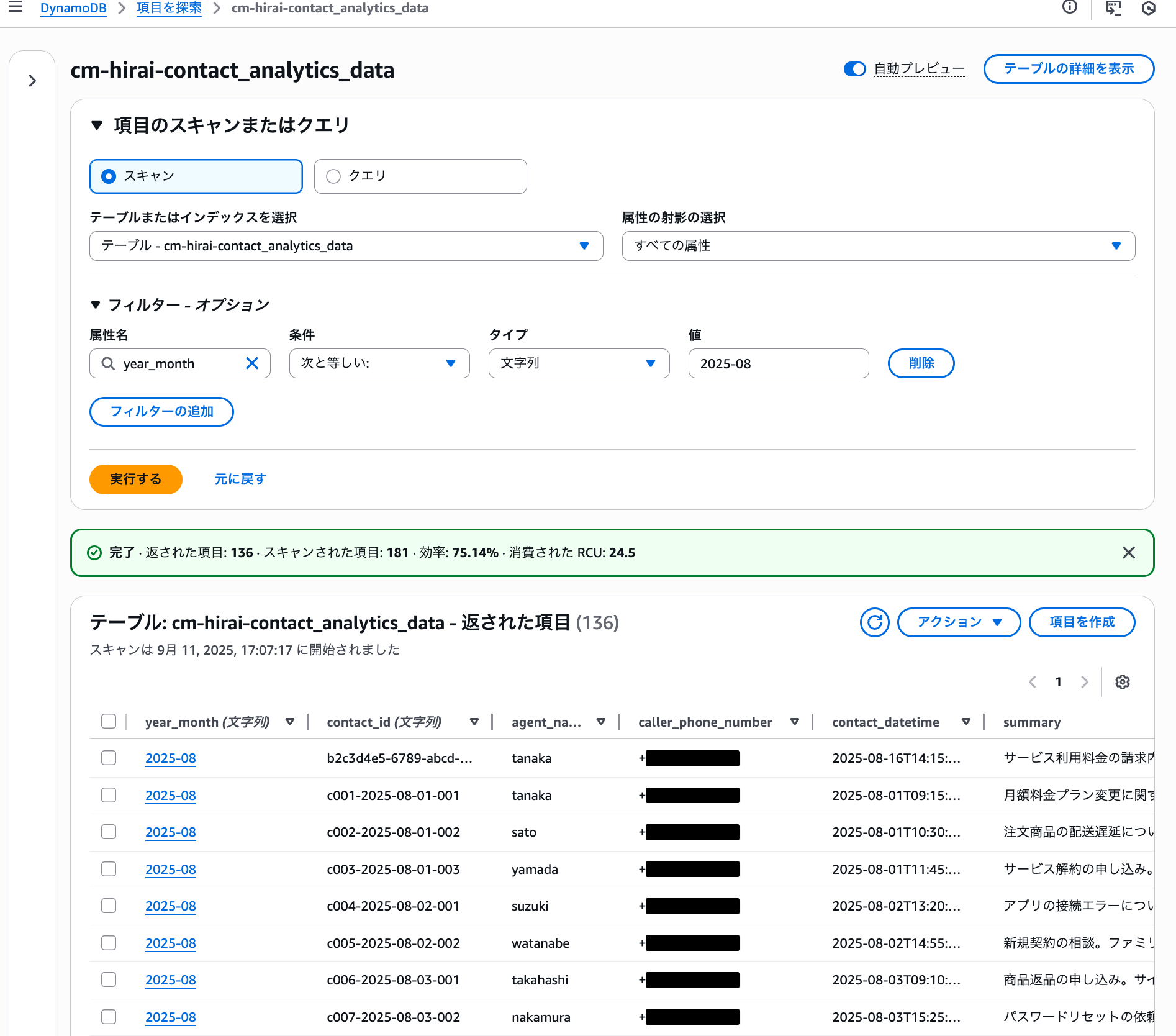Go to previous results page
Viewport: 1176px width, 1036px height.
pyautogui.click(x=1033, y=682)
